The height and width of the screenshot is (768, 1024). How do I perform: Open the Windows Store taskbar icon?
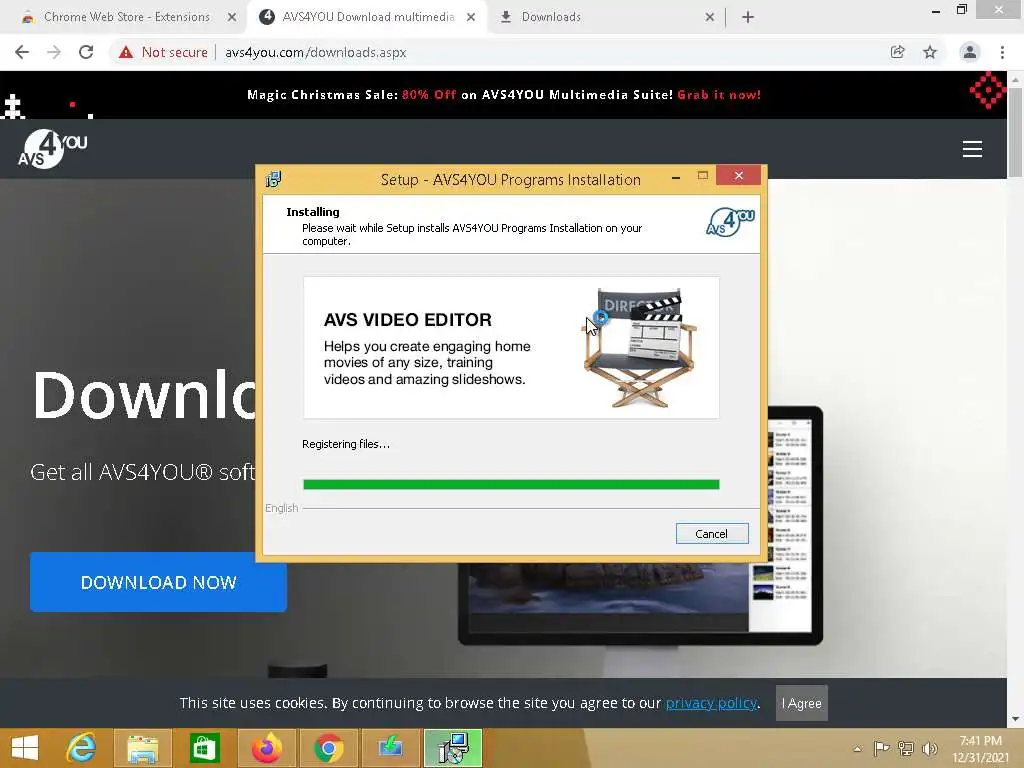coord(204,748)
